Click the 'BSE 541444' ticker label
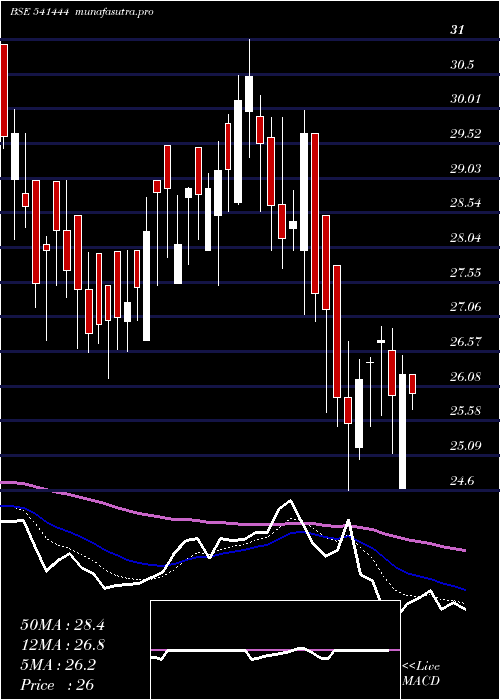Screen dimensions: 500x700 tap(39, 12)
